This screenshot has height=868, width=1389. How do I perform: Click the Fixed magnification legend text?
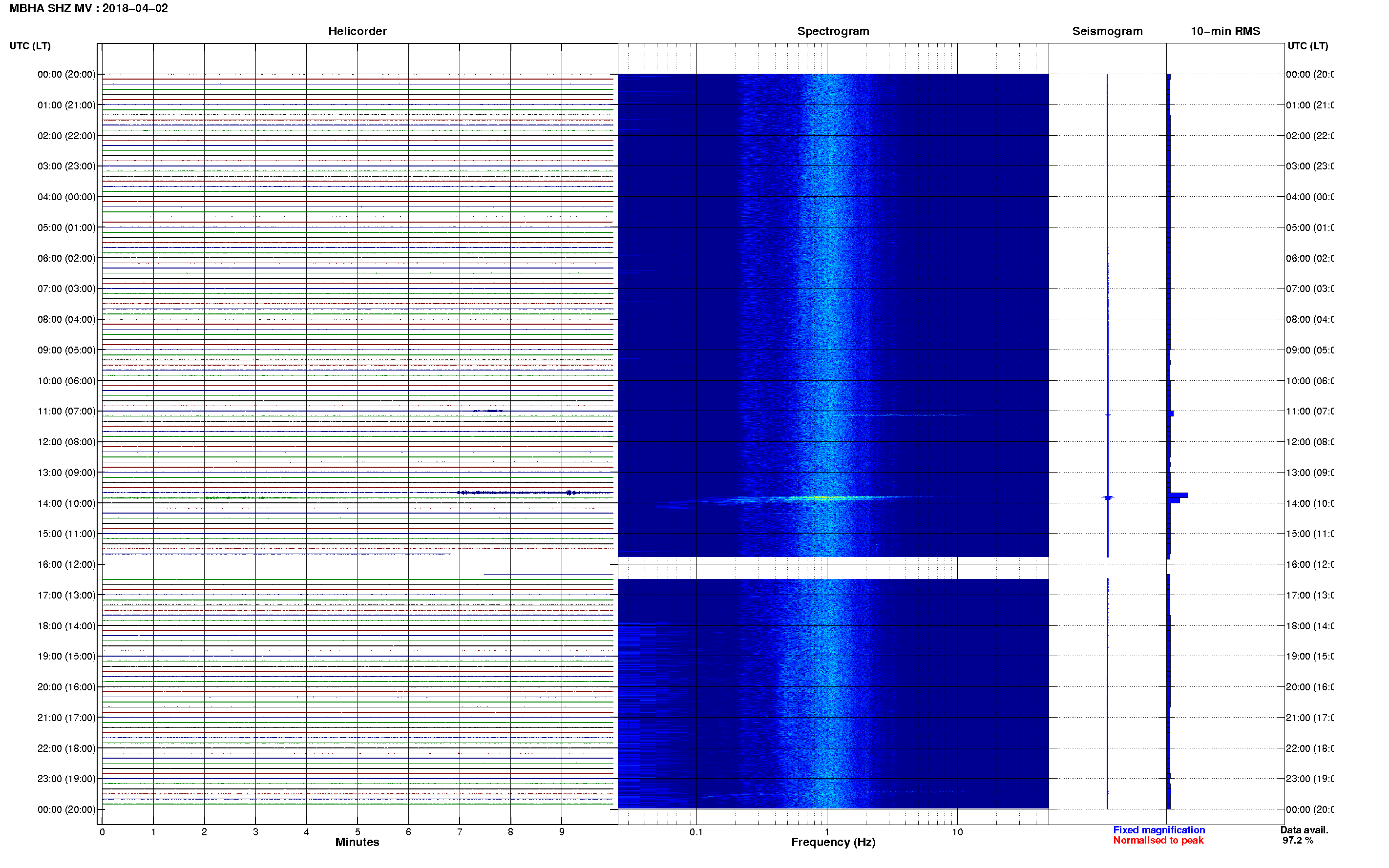[x=1159, y=830]
